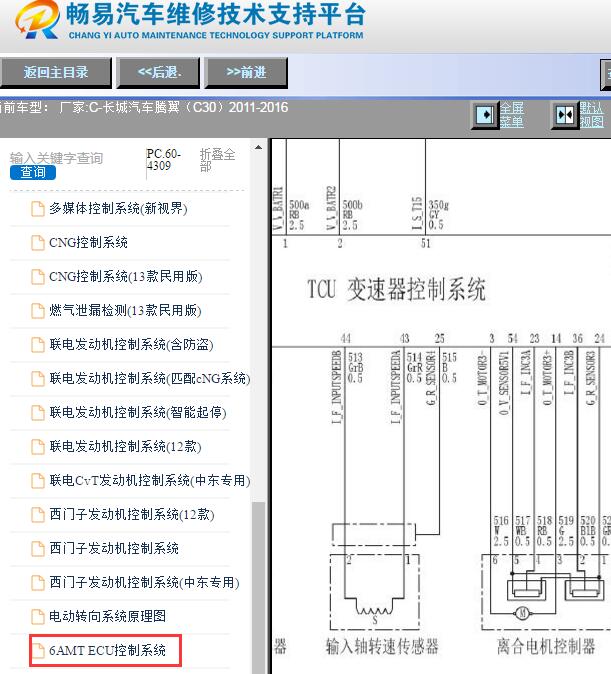The width and height of the screenshot is (611, 674).
Task: Click document icon beside 联电发动机控制系统(匹配cNG系统)
Action: click(x=38, y=379)
